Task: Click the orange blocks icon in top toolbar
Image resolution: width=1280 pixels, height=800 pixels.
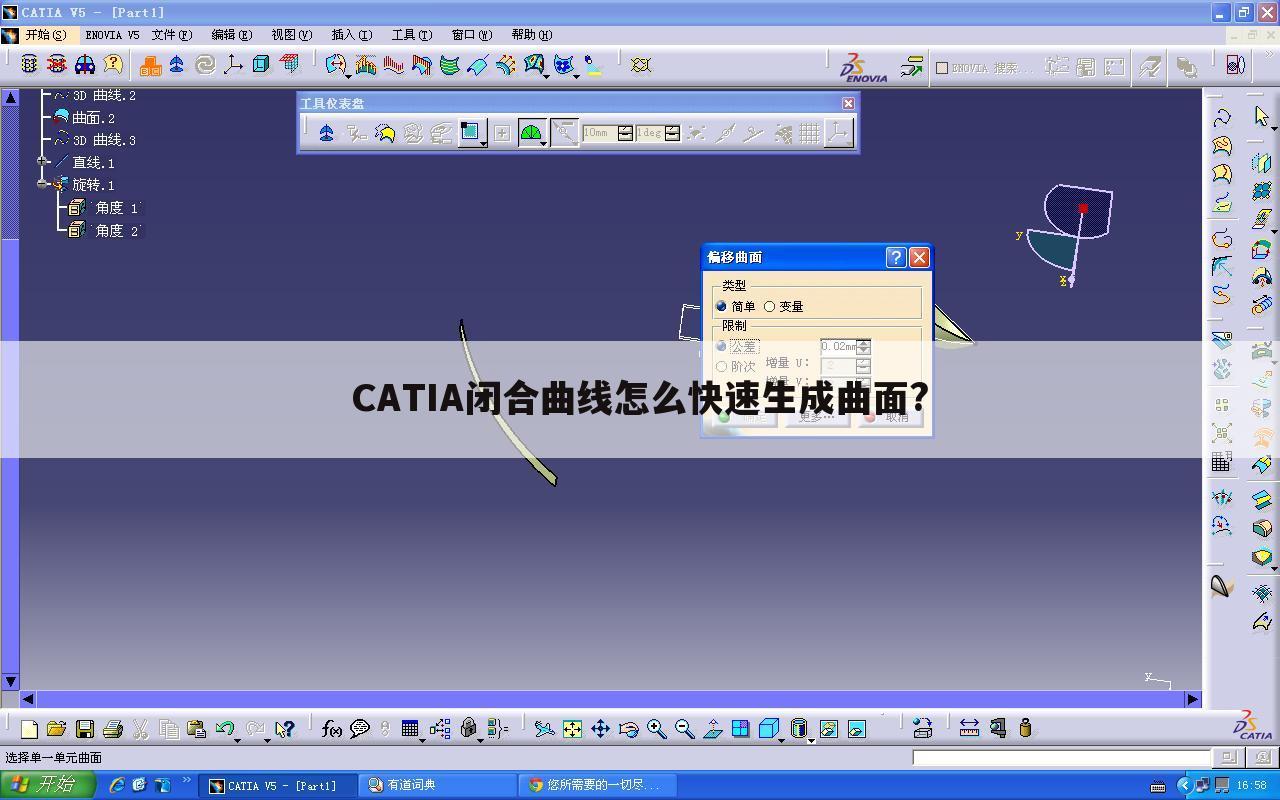Action: click(x=150, y=65)
